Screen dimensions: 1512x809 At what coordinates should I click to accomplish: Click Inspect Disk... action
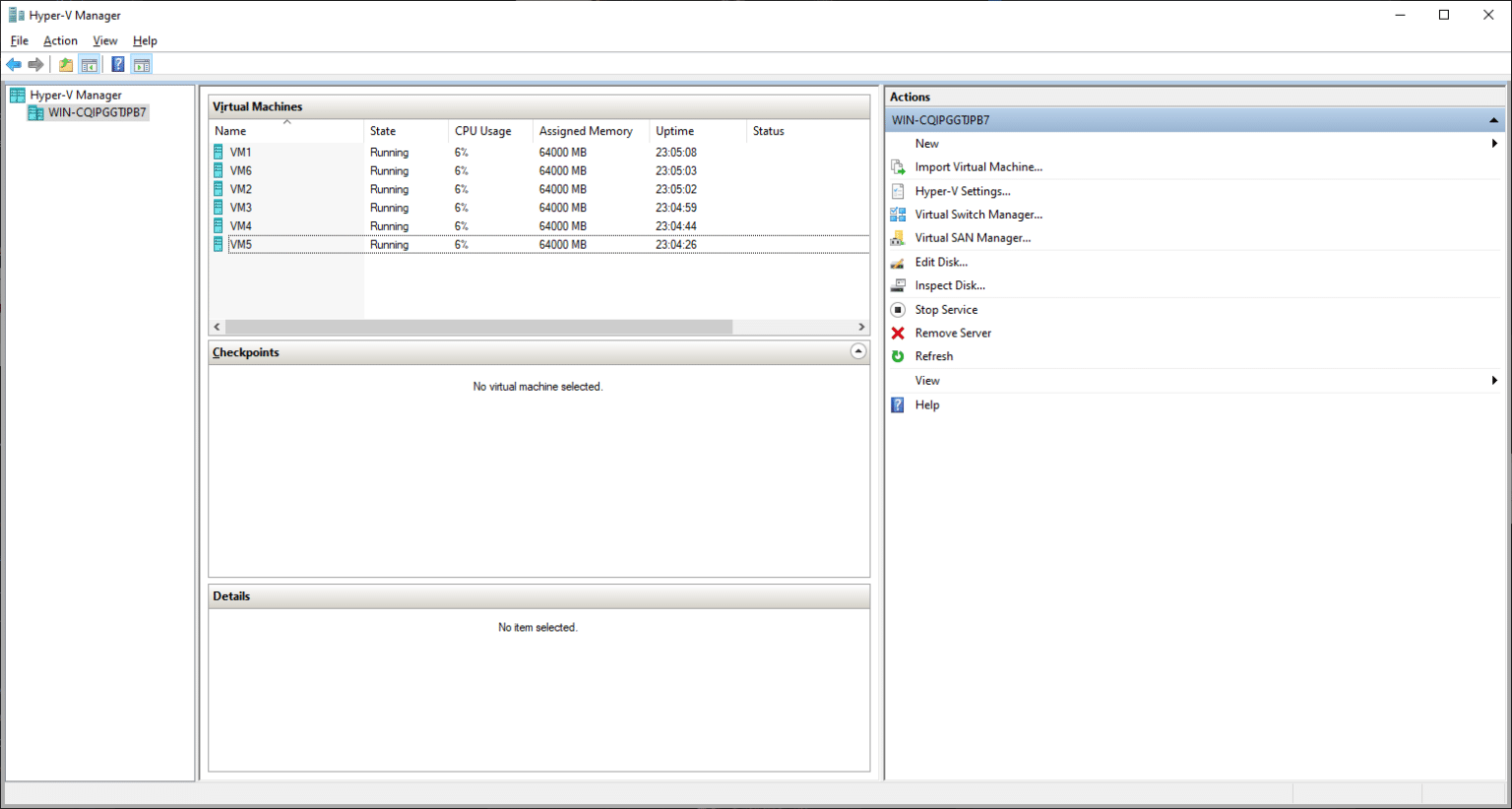coord(950,285)
